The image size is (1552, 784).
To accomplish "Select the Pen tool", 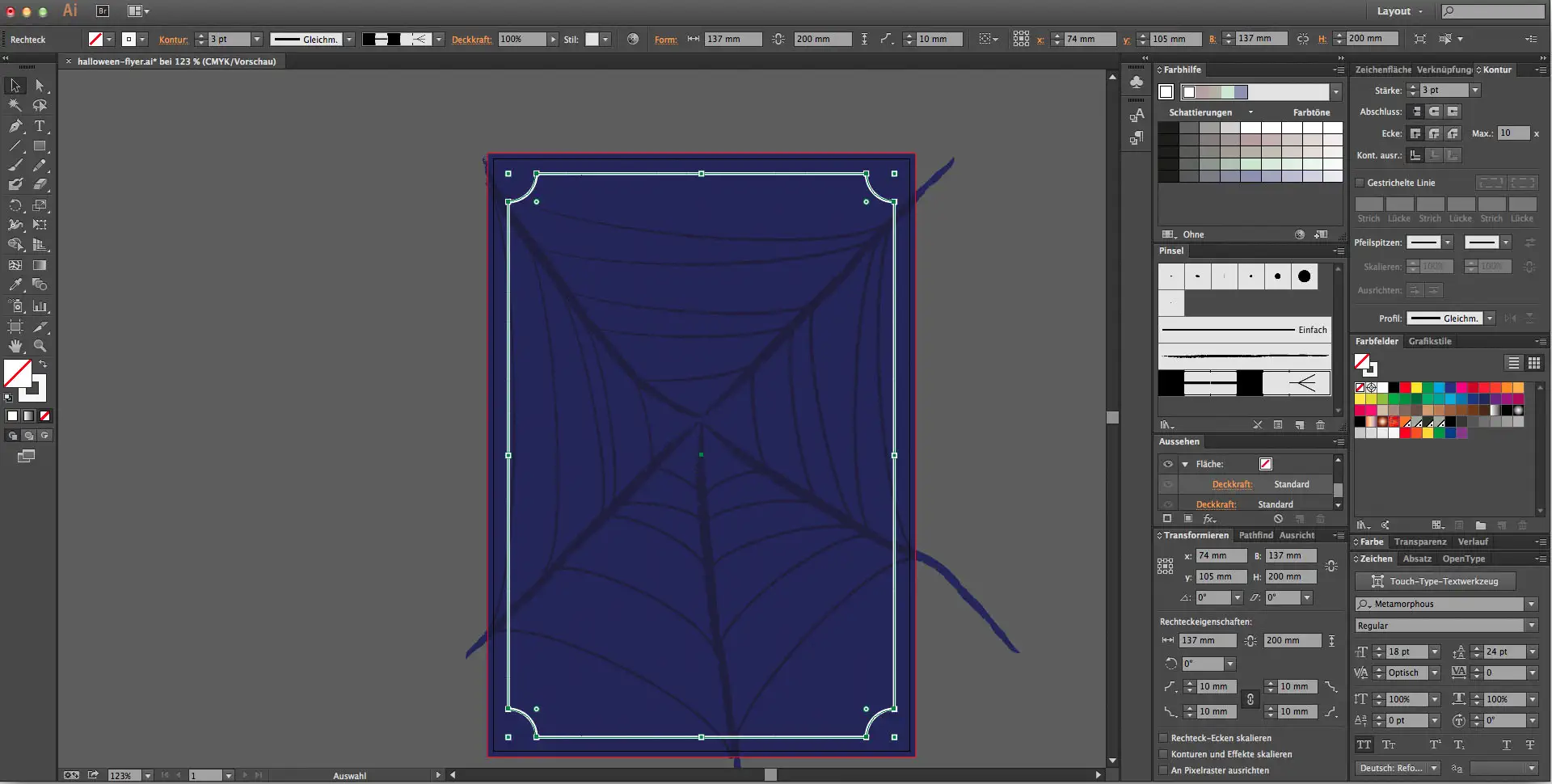I will (x=15, y=126).
